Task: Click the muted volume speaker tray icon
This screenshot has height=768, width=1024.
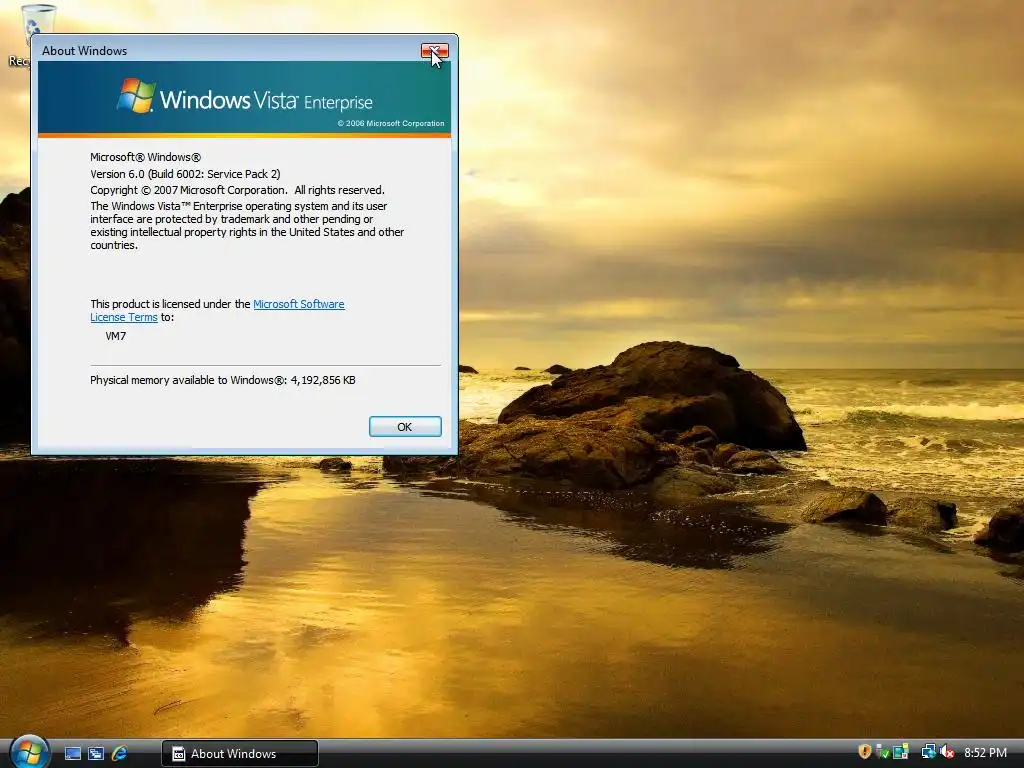Action: coord(947,752)
